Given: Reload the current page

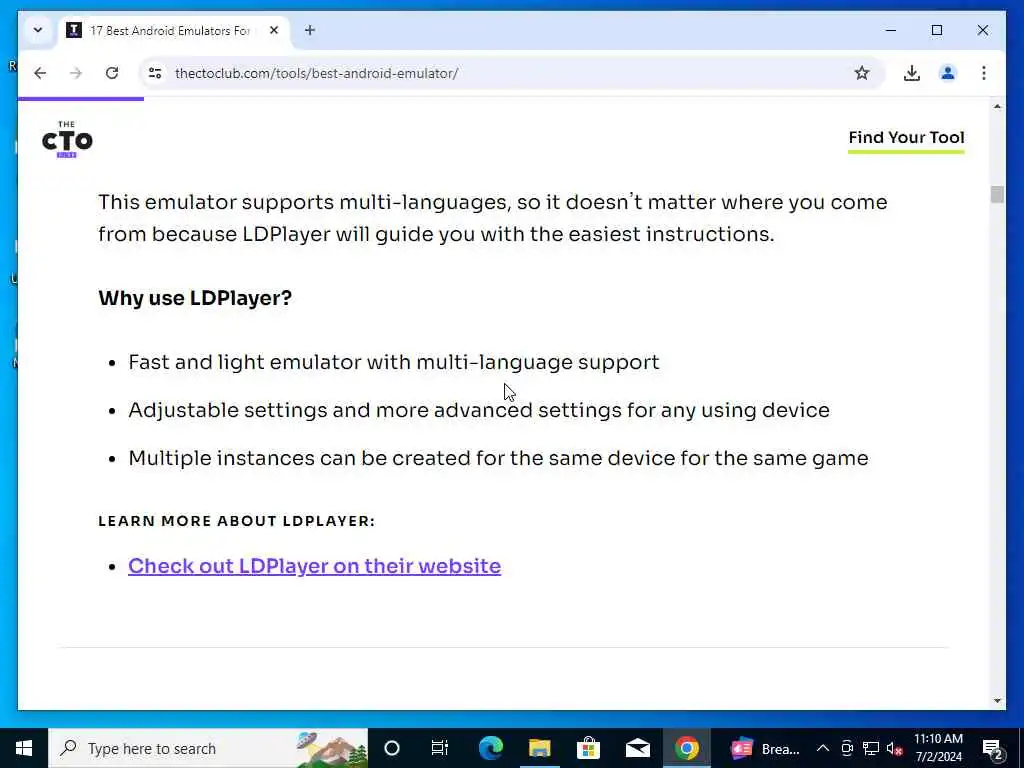Looking at the screenshot, I should tap(112, 73).
